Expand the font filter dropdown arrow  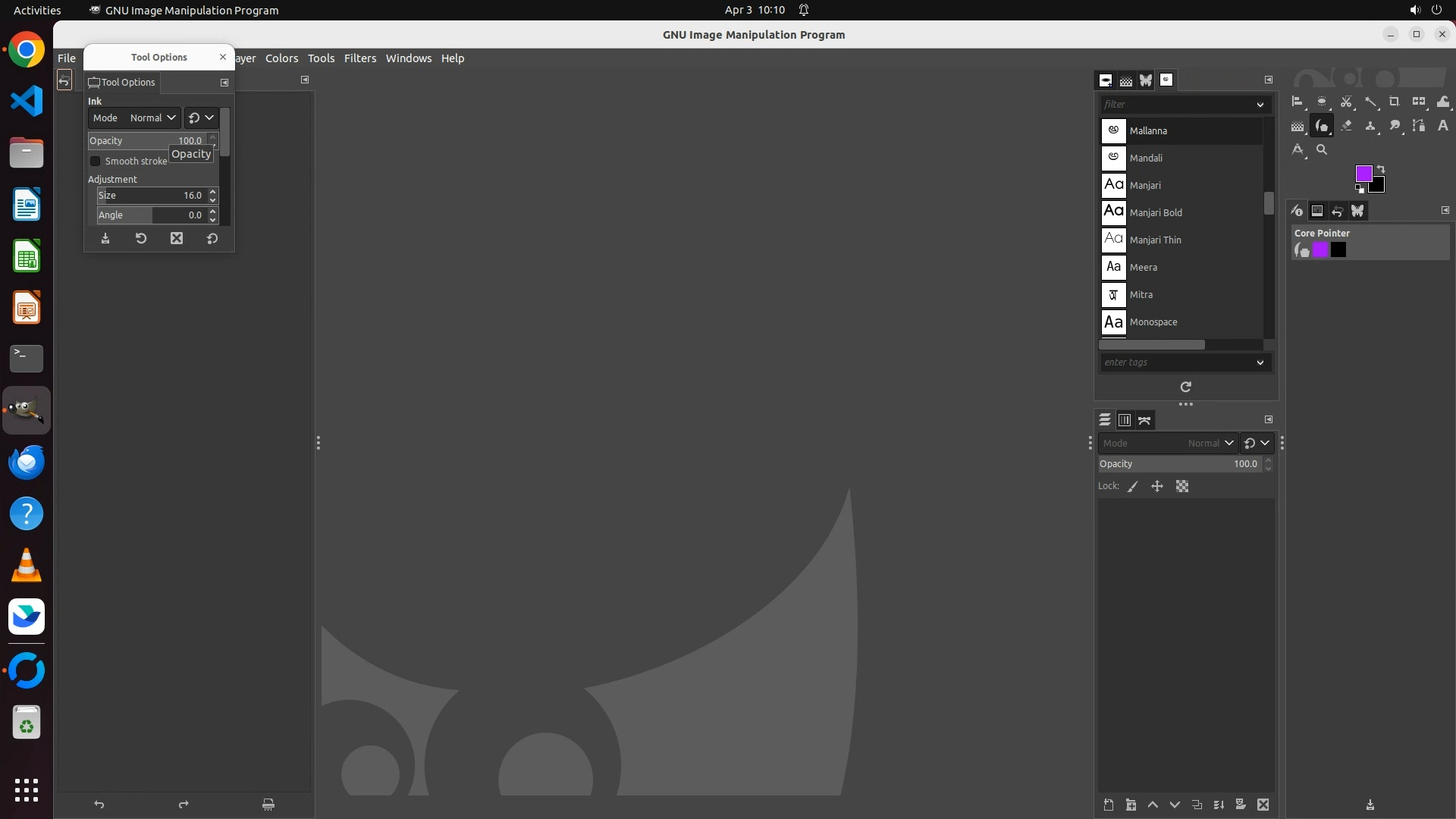click(1260, 105)
